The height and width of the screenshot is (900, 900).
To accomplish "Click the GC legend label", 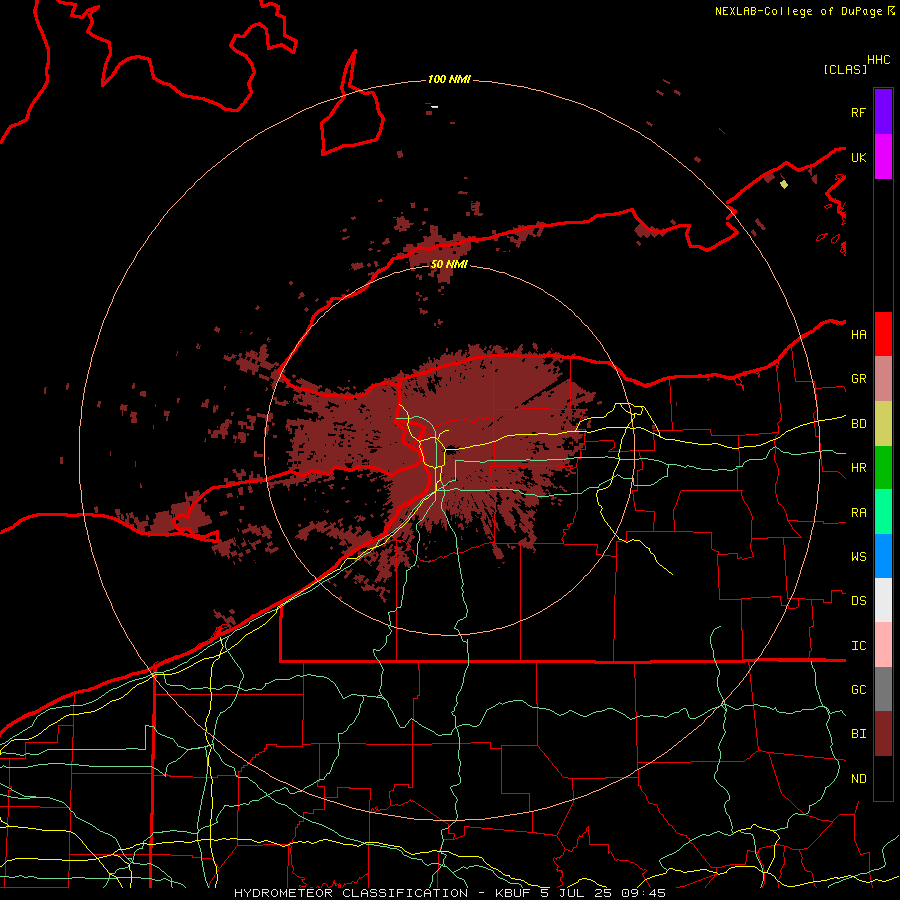I will pos(858,690).
